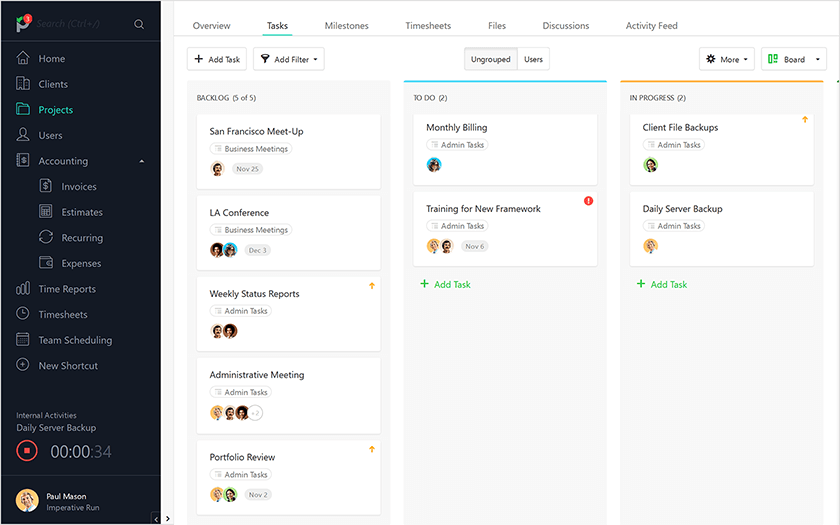Open Expenses under Accounting
This screenshot has width=840, height=525.
tap(80, 264)
